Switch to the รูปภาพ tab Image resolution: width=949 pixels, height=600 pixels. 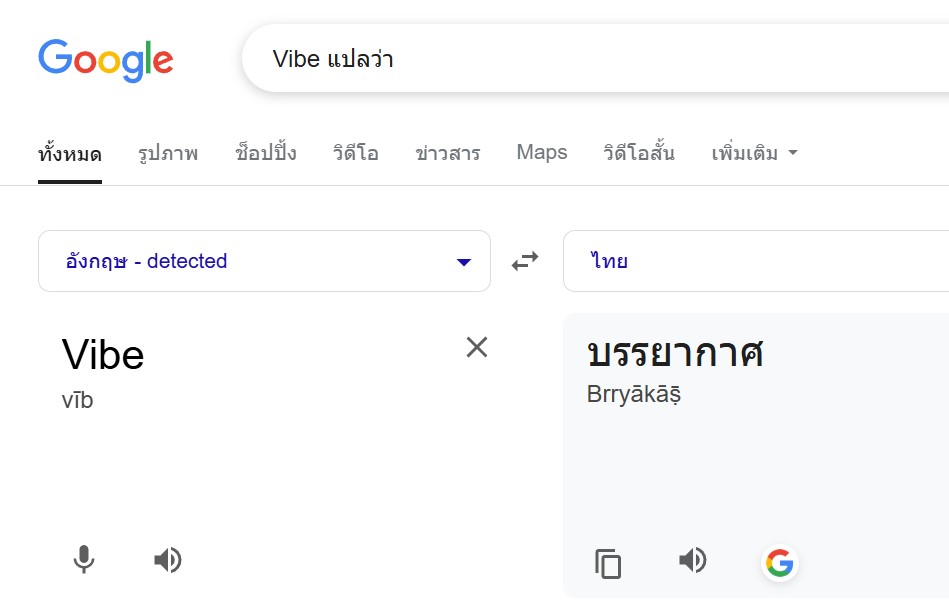click(x=168, y=153)
